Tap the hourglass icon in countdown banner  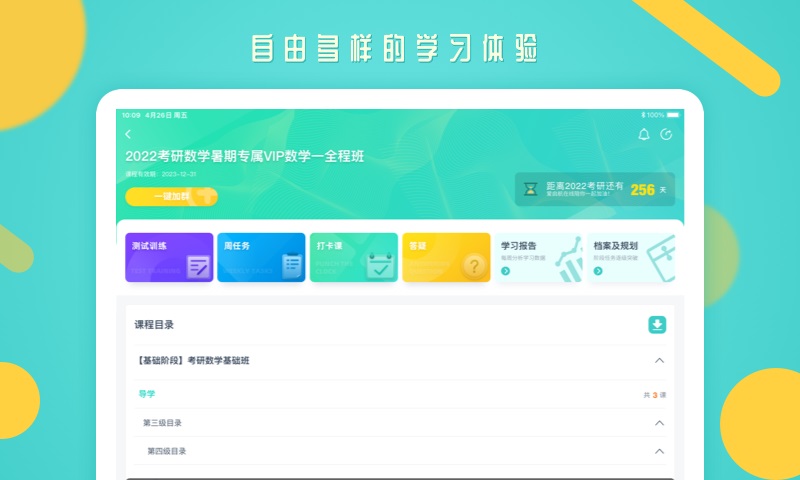click(x=532, y=188)
